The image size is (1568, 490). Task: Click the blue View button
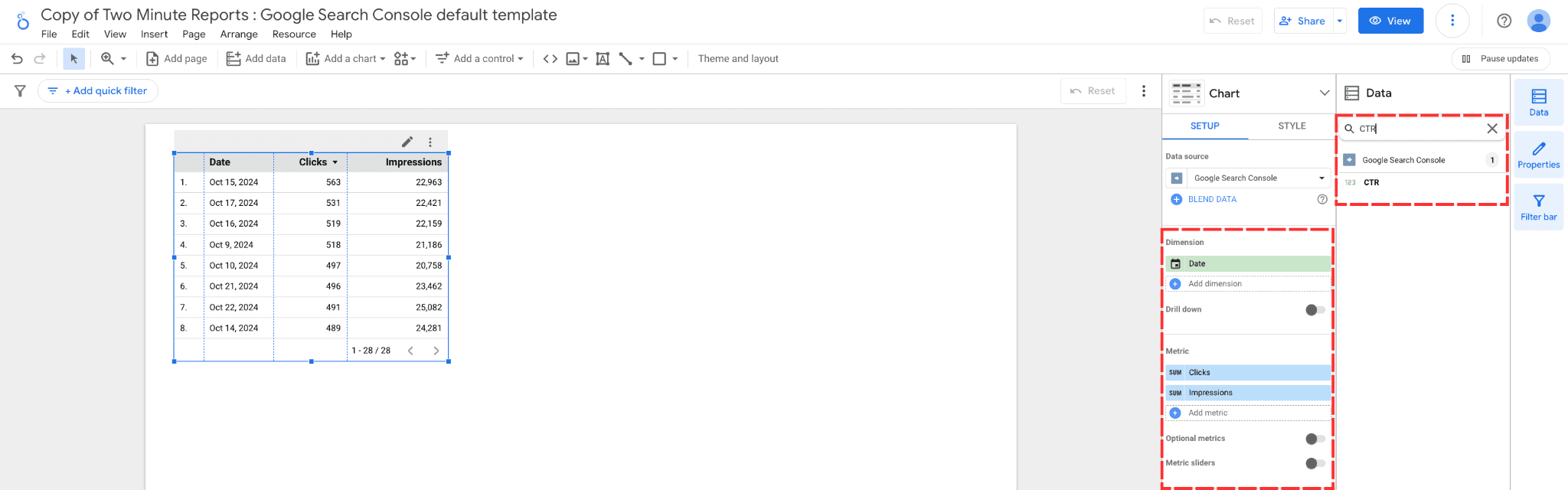pyautogui.click(x=1390, y=21)
